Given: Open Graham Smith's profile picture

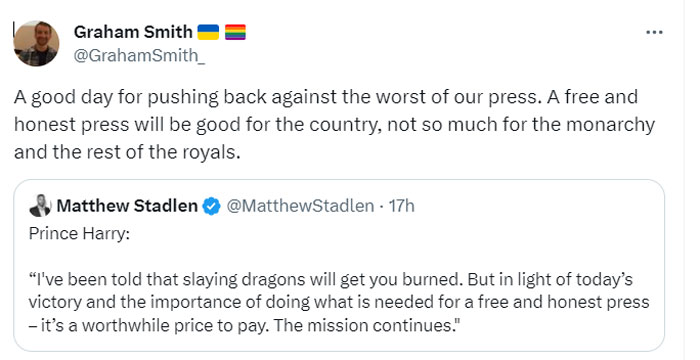Looking at the screenshot, I should click(36, 43).
